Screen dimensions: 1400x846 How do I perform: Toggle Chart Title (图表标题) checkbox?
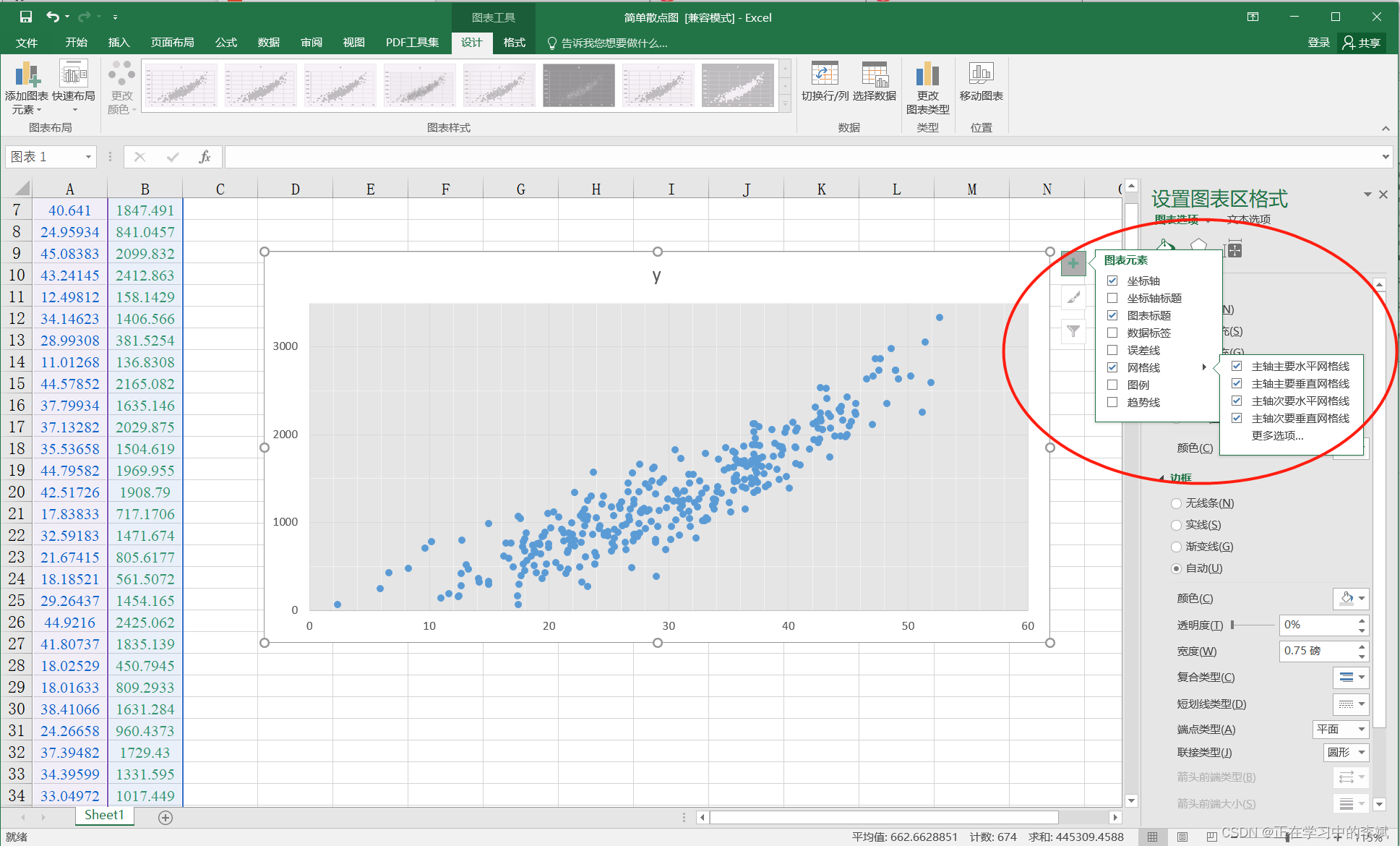(x=1112, y=315)
